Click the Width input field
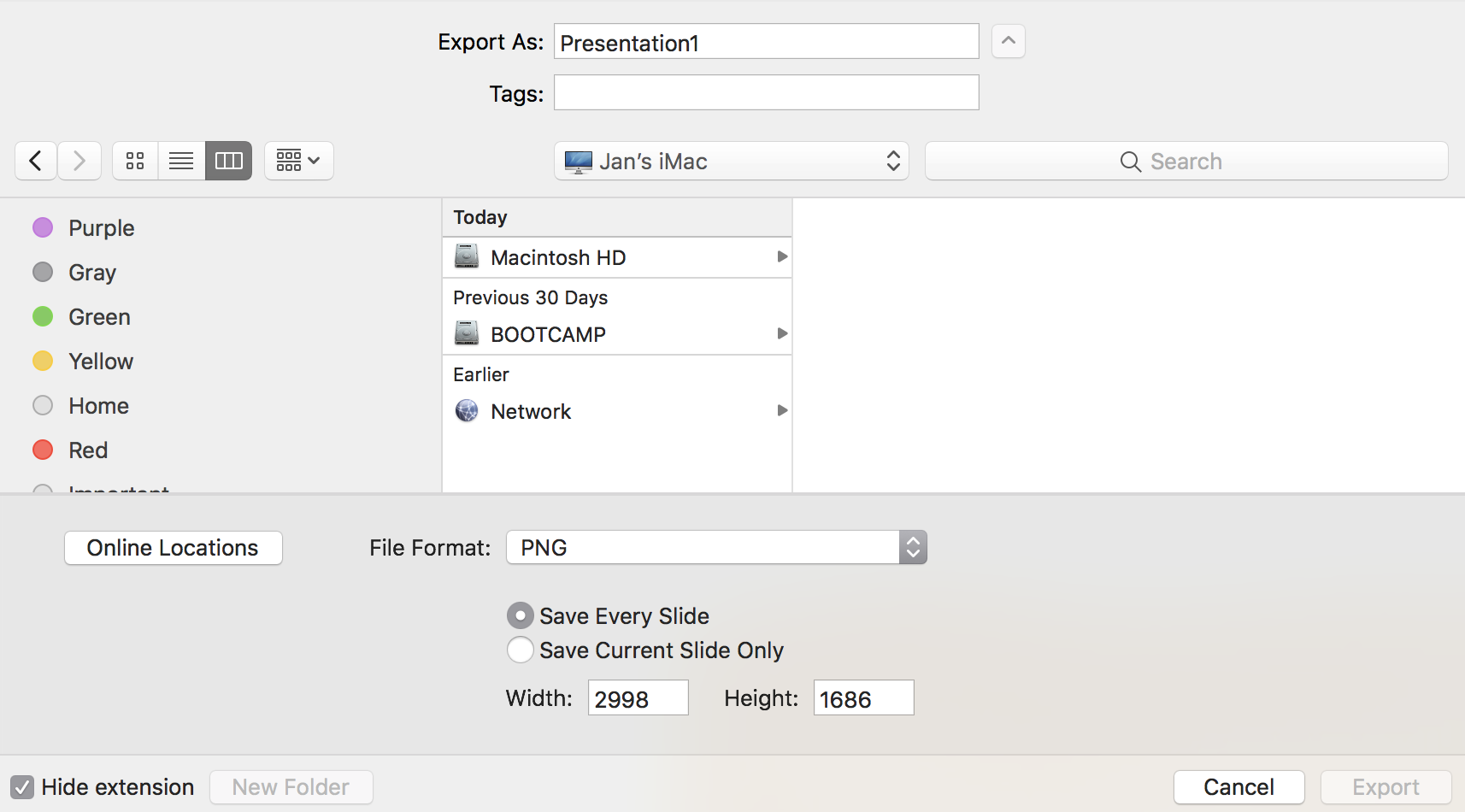1465x812 pixels. tap(638, 697)
